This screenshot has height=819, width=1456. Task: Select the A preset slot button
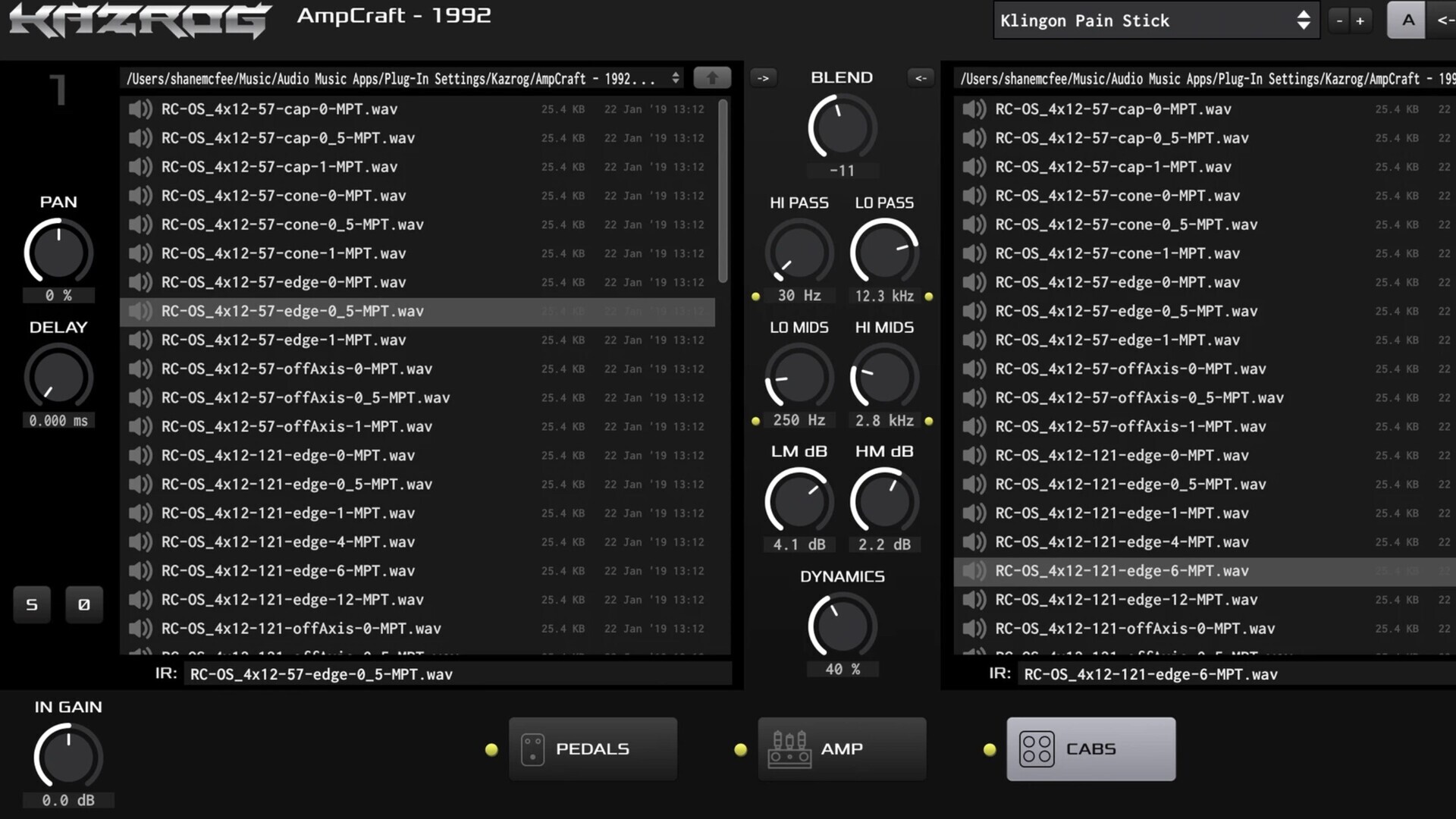coord(1407,20)
